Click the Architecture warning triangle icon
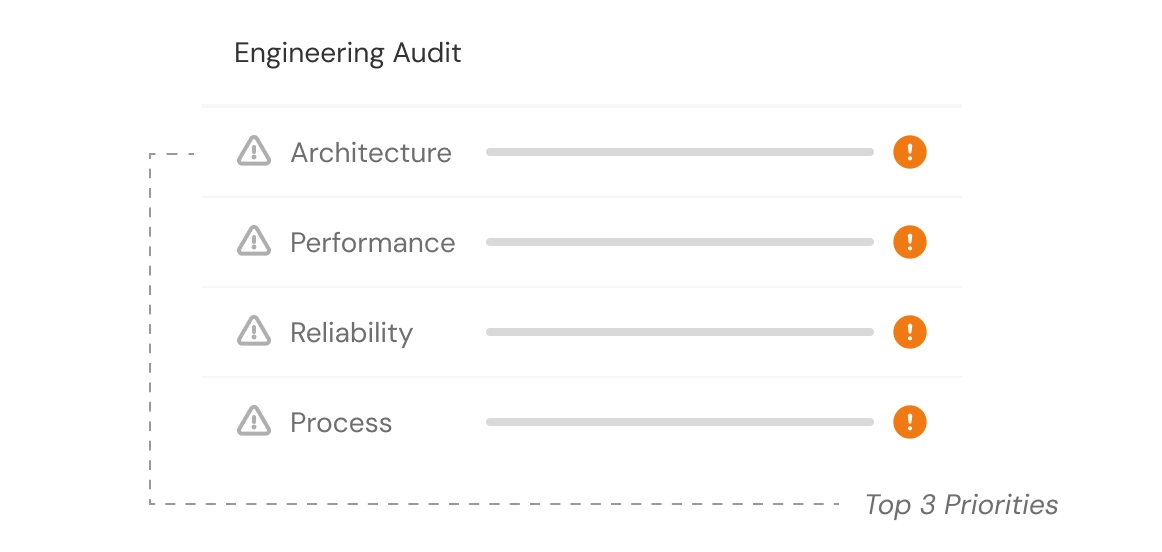The height and width of the screenshot is (552, 1162). [254, 152]
